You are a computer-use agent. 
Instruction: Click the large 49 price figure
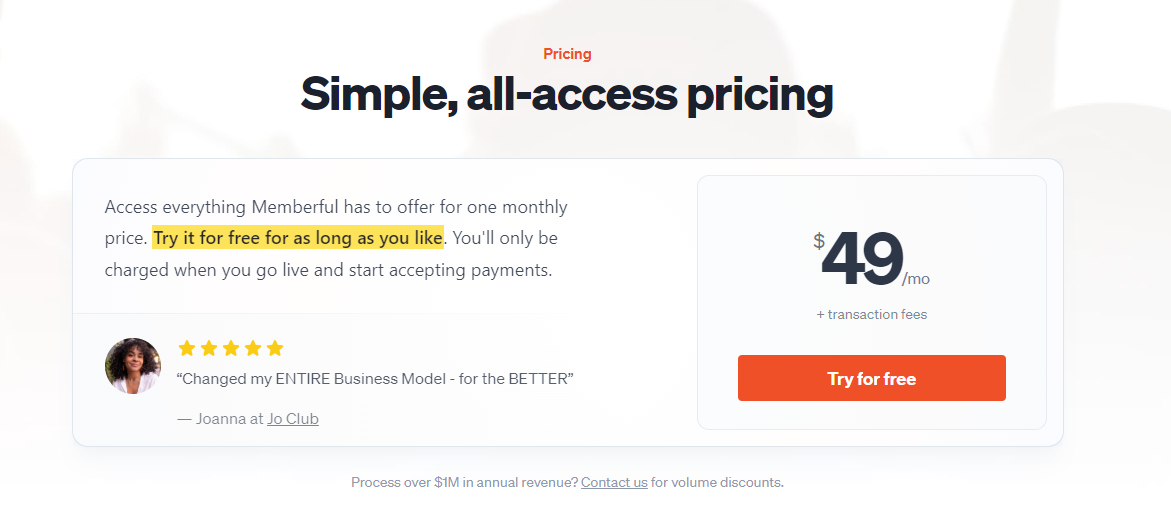[862, 260]
